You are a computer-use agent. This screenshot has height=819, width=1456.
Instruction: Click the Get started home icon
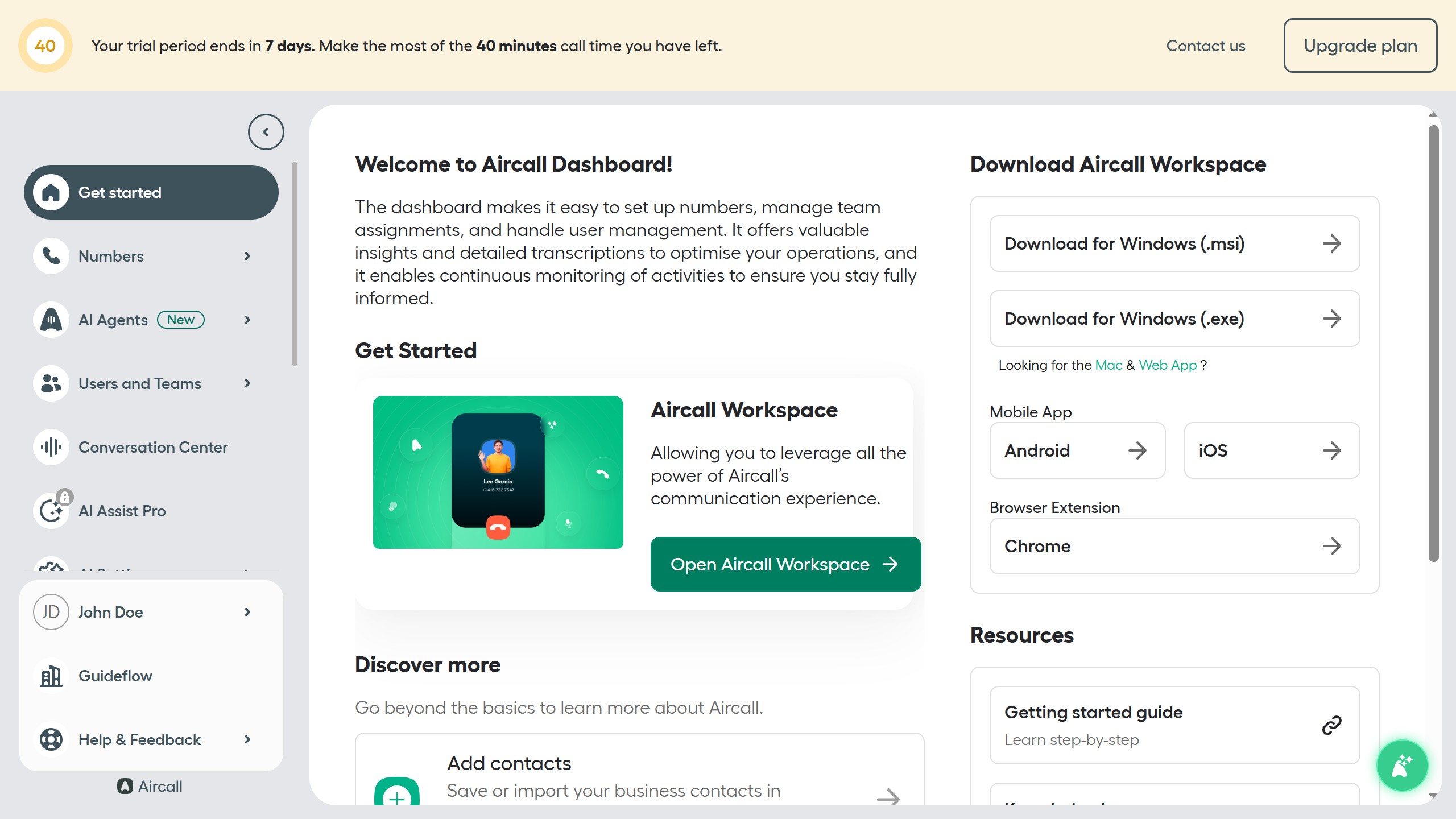51,192
